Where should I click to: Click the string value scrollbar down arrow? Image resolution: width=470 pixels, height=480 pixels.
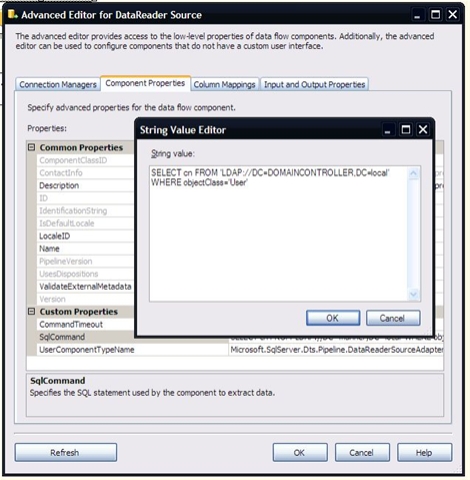pos(414,294)
